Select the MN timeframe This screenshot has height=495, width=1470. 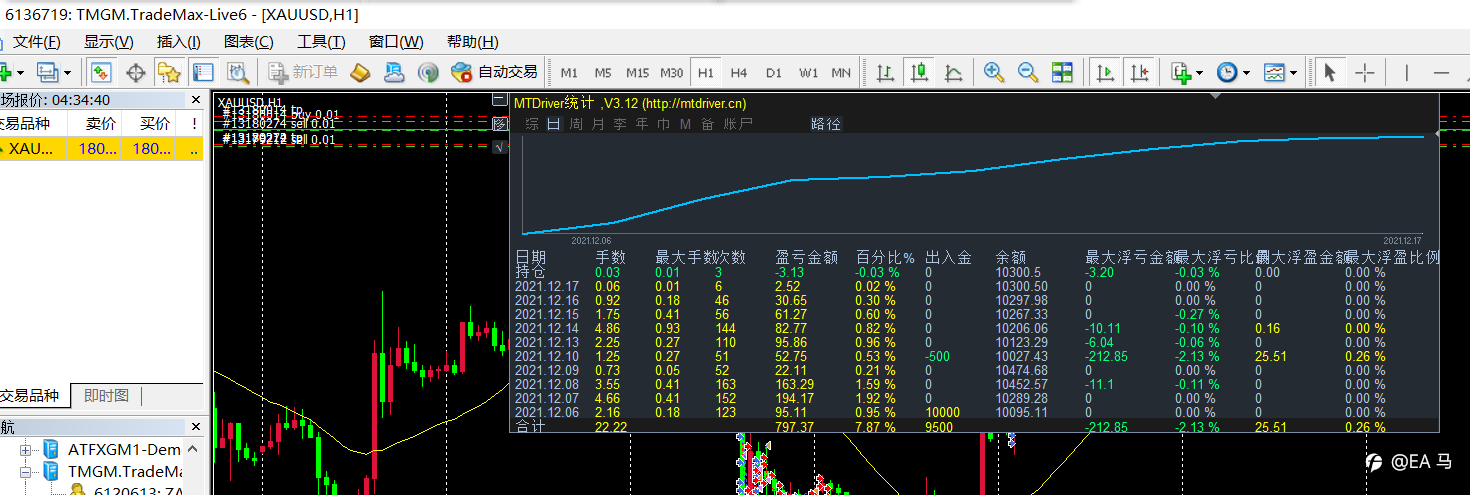841,72
